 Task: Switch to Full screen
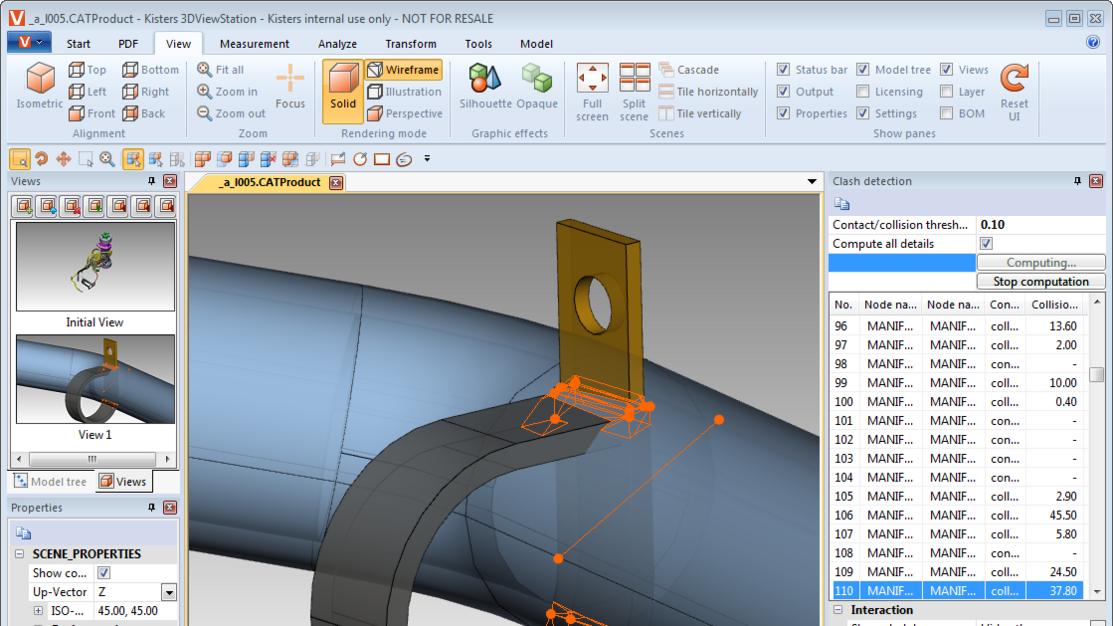point(592,92)
